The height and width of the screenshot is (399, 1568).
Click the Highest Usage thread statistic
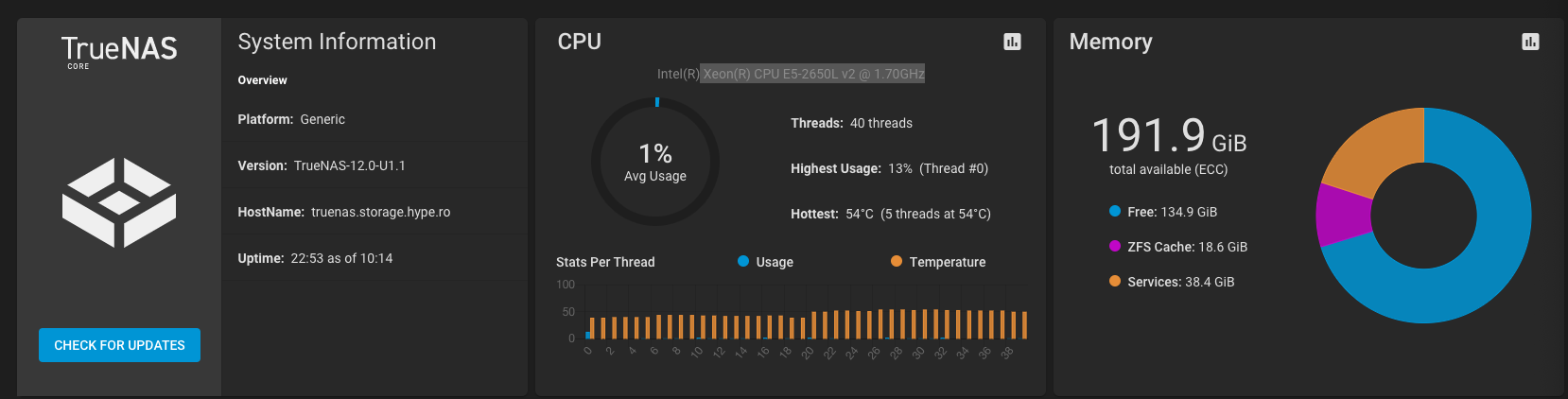[x=889, y=168]
